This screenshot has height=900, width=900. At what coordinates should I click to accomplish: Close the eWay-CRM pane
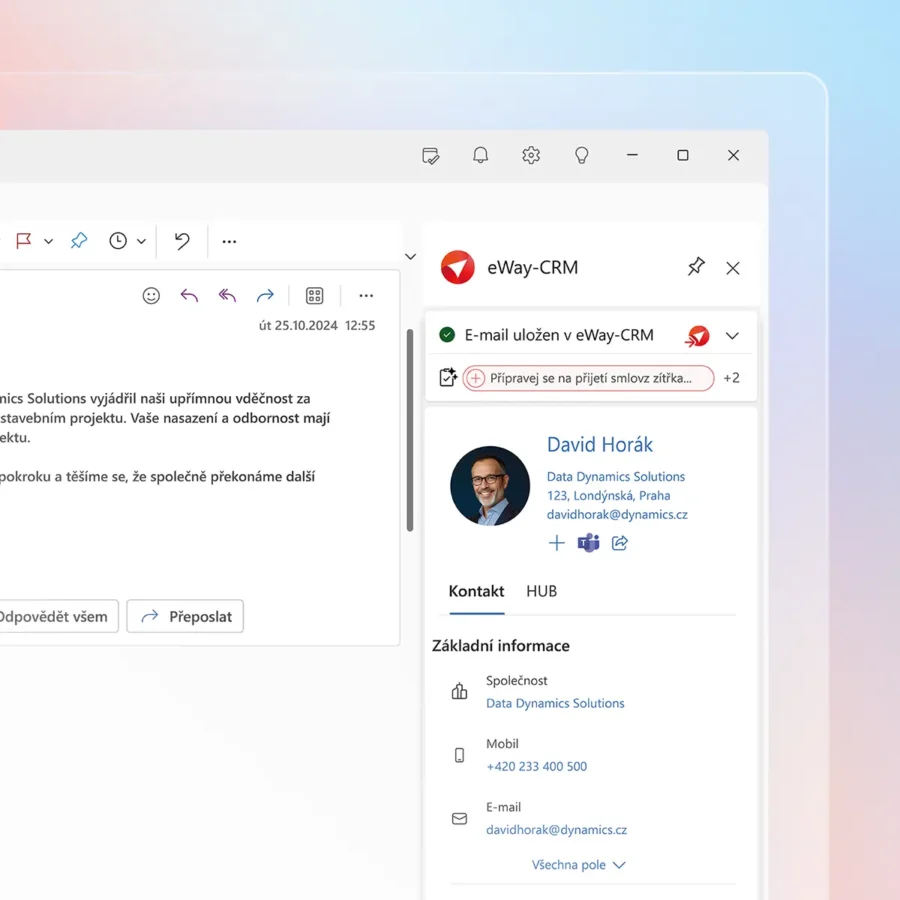(732, 268)
